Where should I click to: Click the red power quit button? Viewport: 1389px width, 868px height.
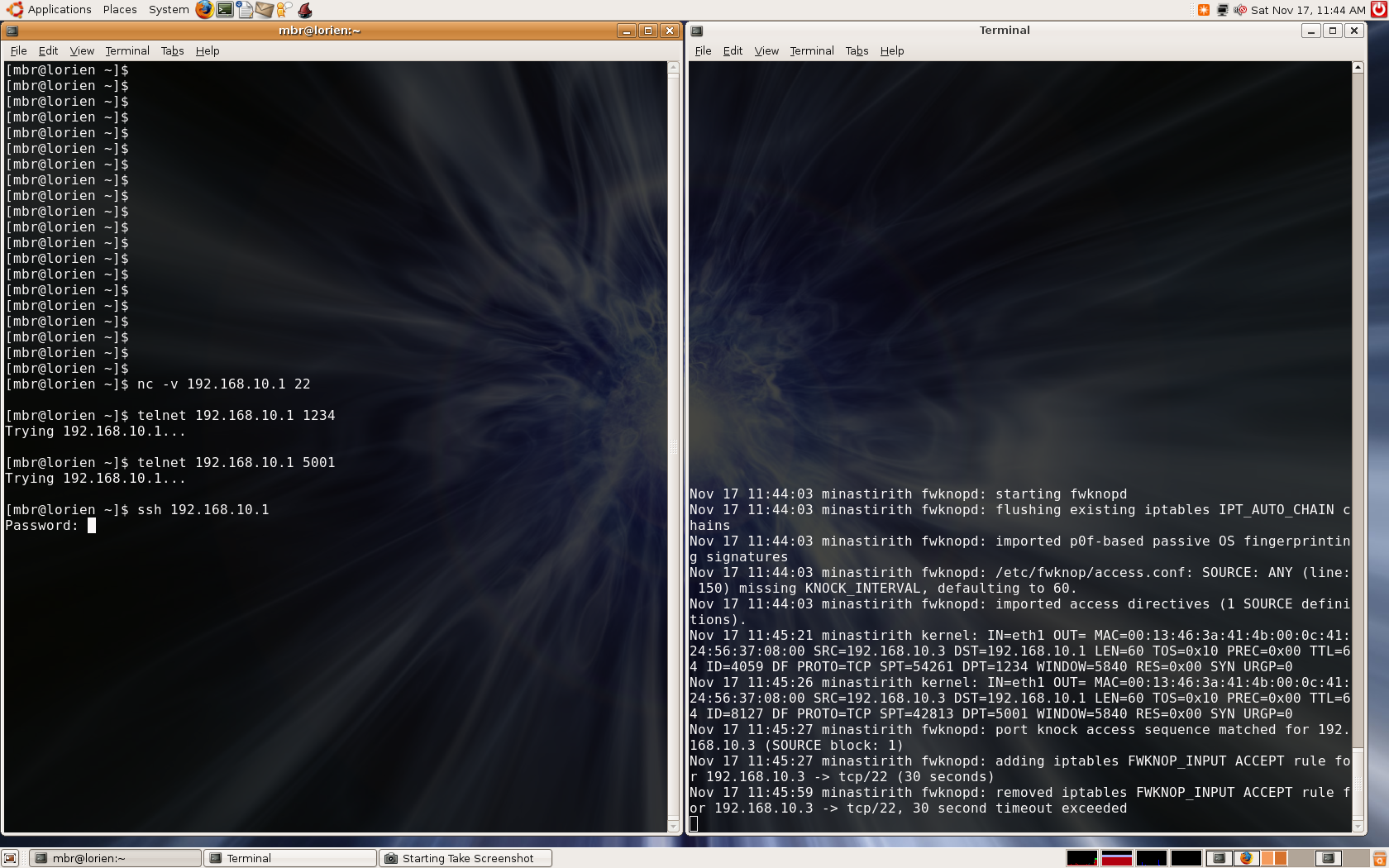[1378, 10]
